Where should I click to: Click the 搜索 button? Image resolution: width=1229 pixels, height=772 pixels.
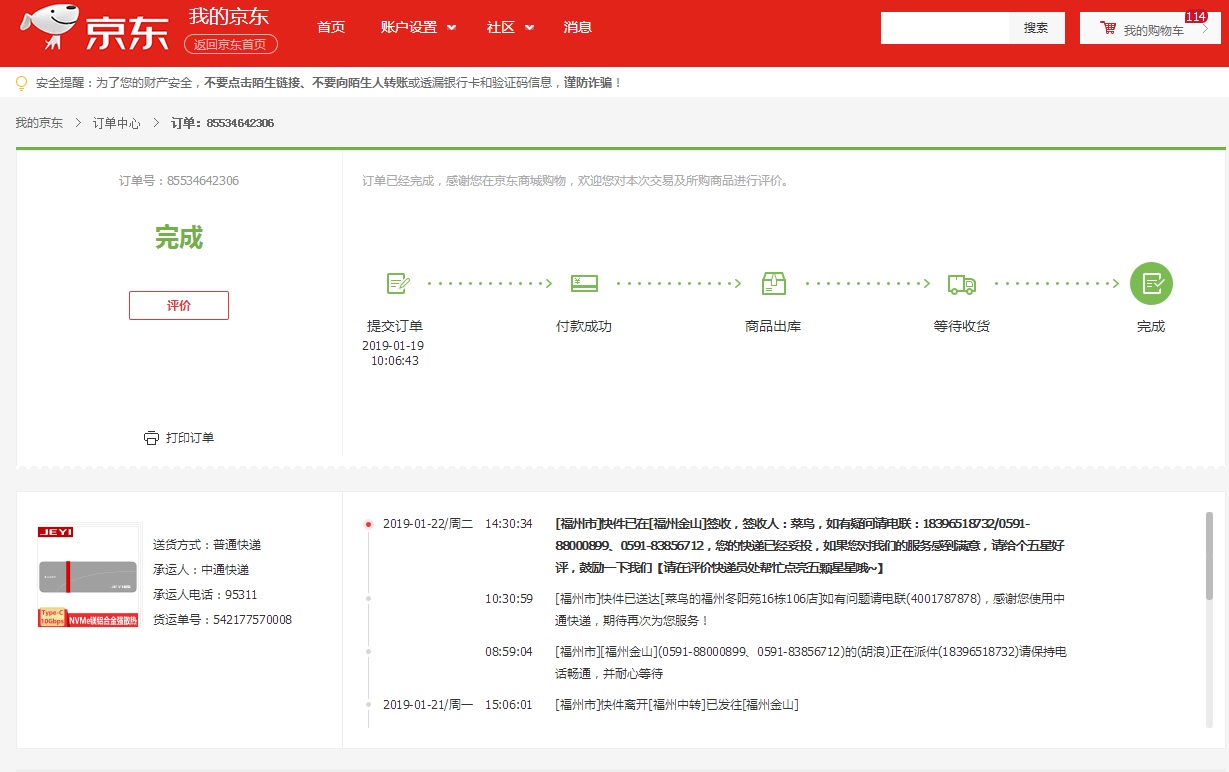[1036, 28]
